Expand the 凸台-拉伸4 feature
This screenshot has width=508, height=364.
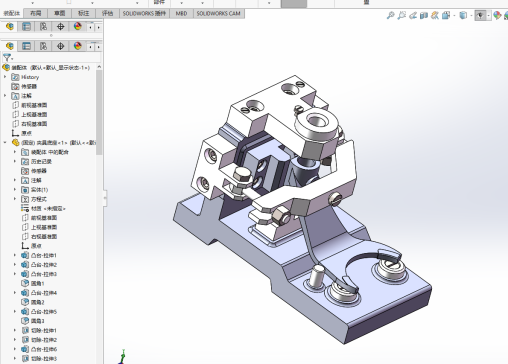coord(15,293)
